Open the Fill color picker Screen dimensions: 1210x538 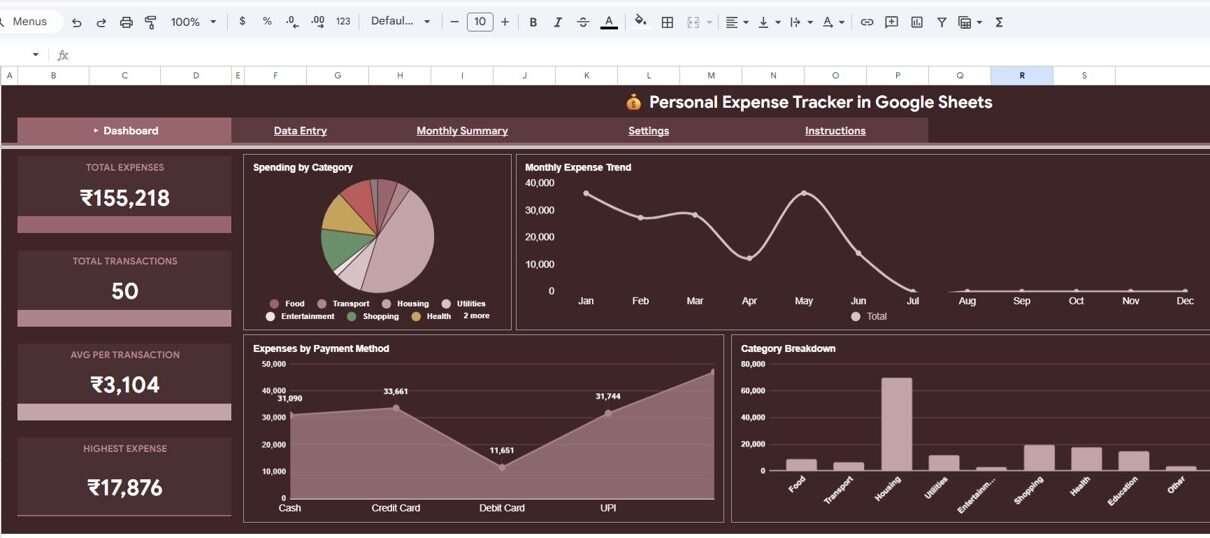(x=641, y=22)
